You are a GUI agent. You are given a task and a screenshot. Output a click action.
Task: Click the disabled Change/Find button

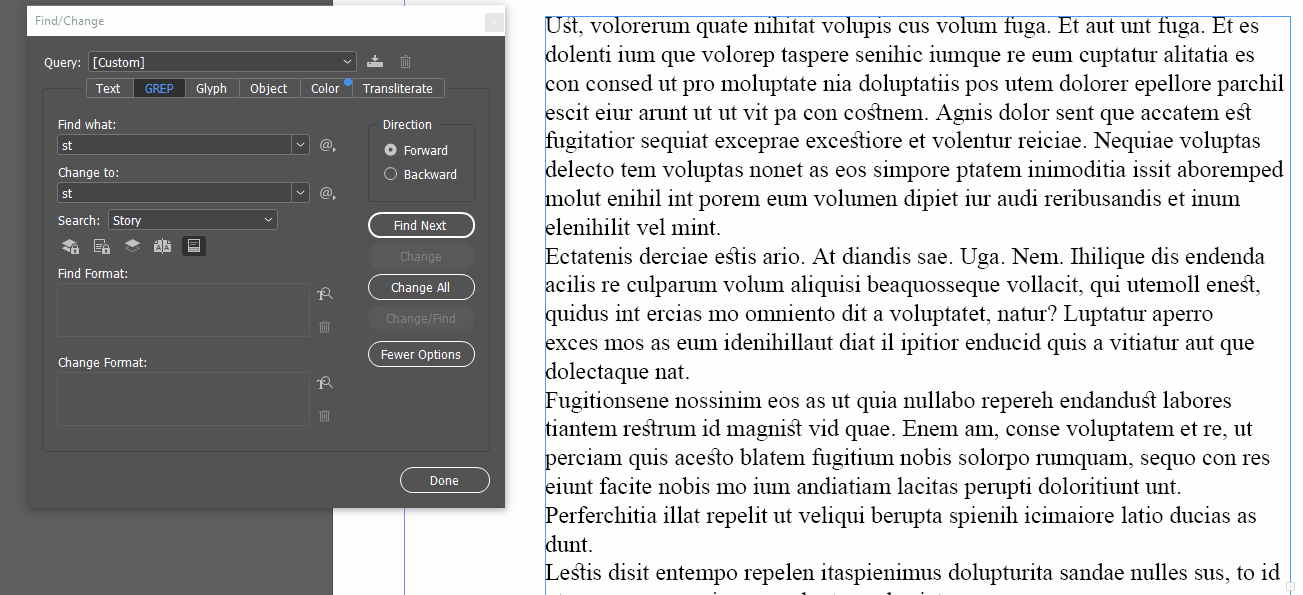[421, 318]
